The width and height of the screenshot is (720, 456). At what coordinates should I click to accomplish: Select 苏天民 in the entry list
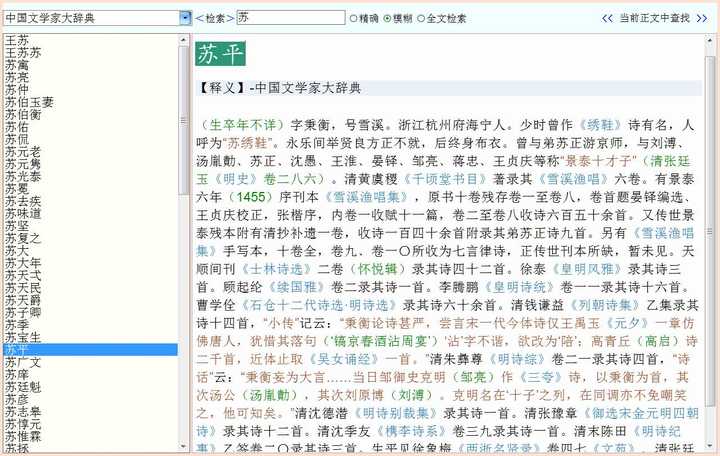pos(23,288)
